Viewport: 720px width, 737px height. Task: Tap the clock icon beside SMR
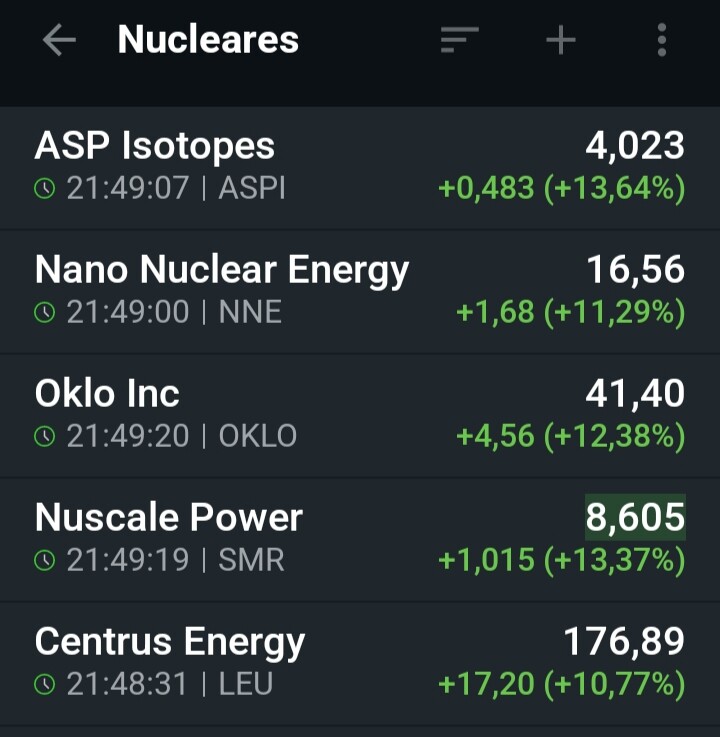(x=45, y=560)
